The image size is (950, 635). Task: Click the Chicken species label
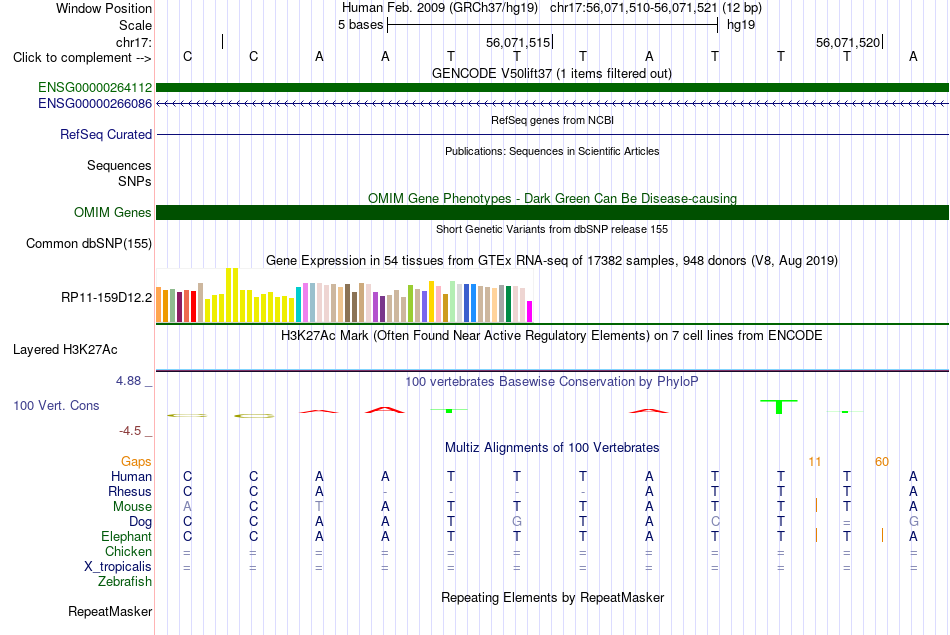click(128, 551)
